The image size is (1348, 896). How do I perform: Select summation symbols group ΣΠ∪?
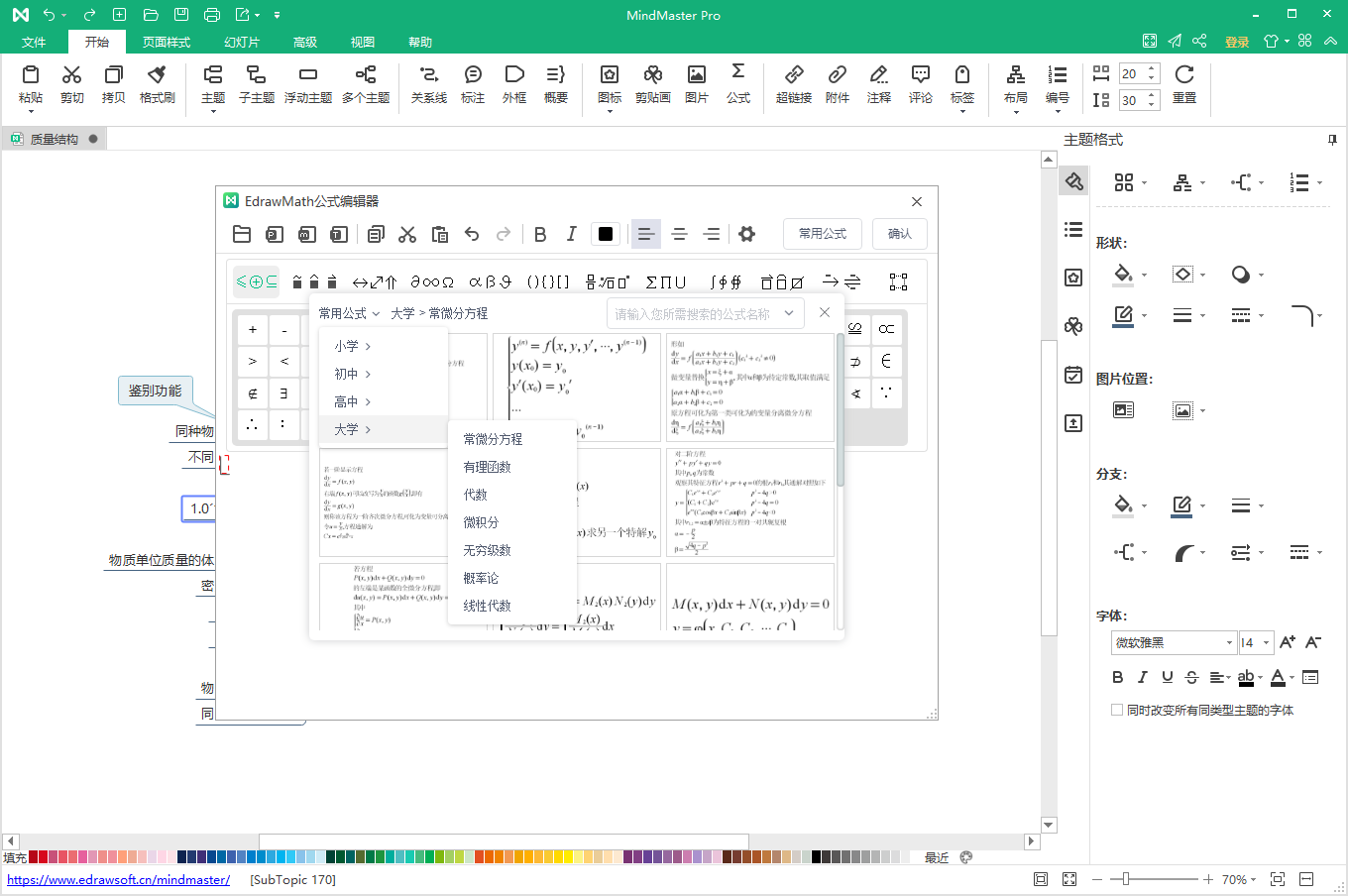(666, 281)
